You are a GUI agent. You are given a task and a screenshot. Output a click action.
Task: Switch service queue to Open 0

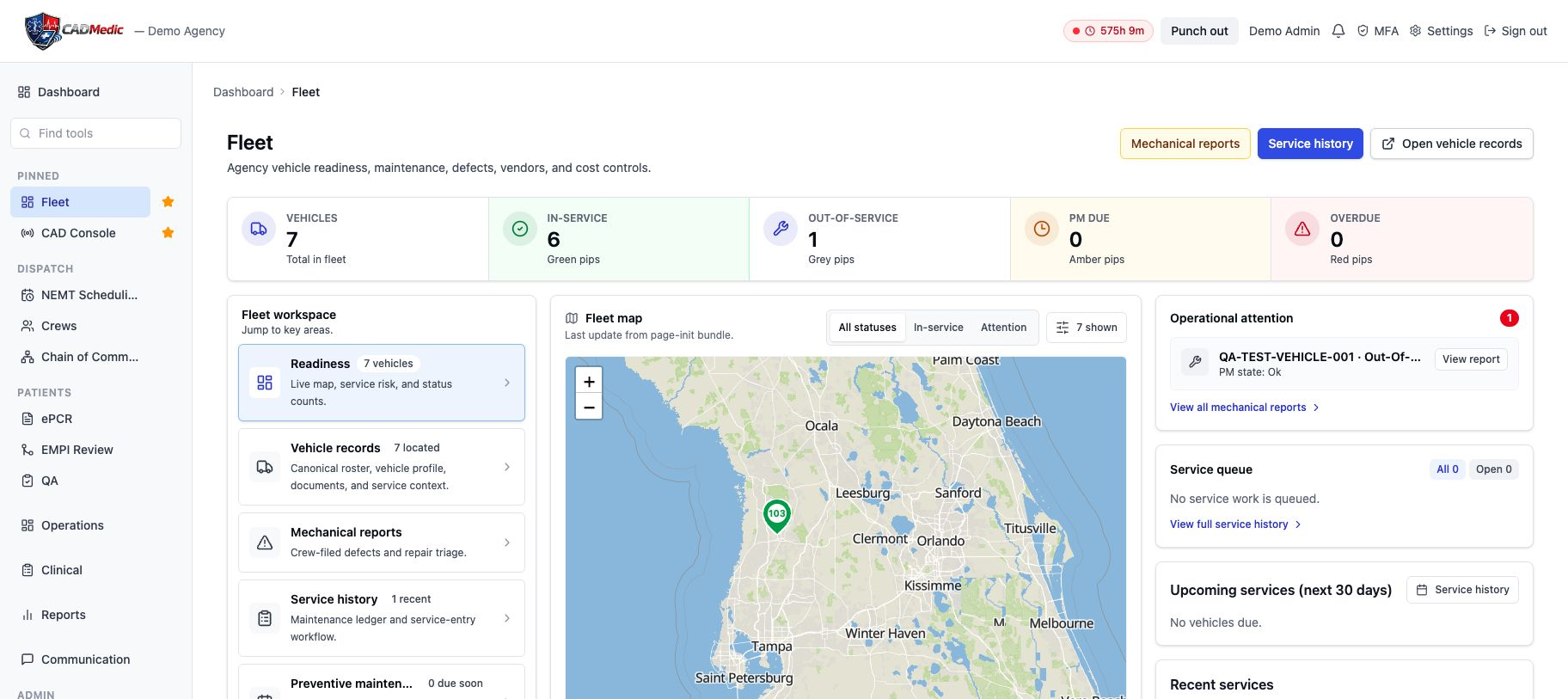click(1494, 469)
